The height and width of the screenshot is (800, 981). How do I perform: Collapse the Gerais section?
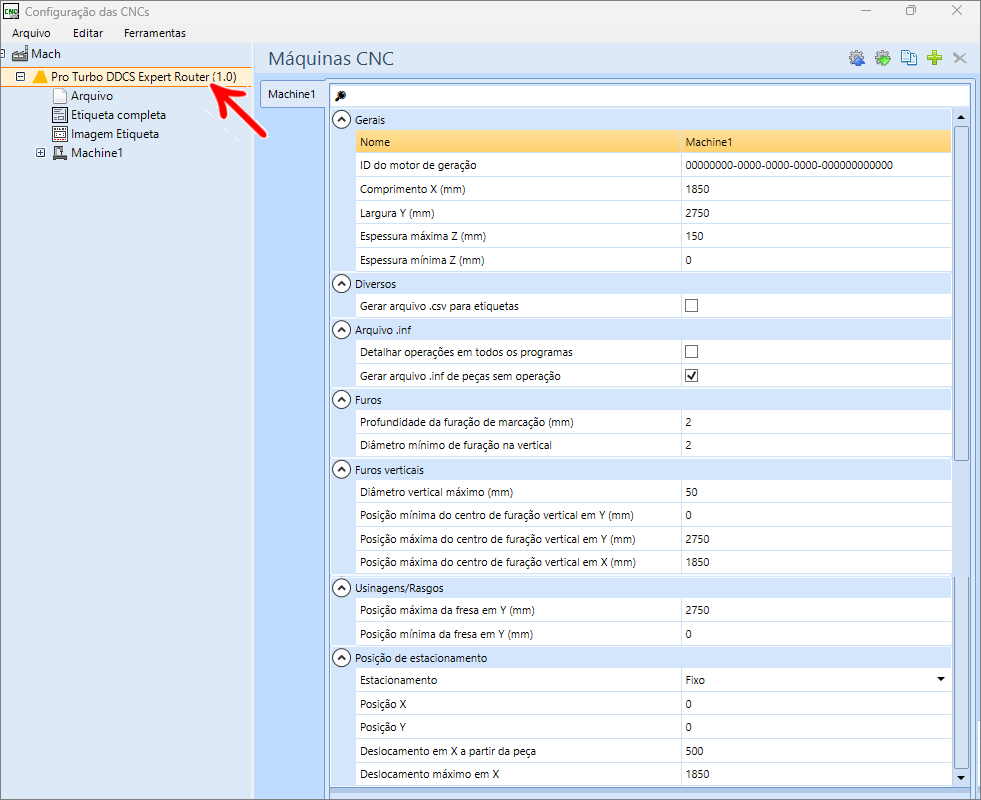coord(341,120)
